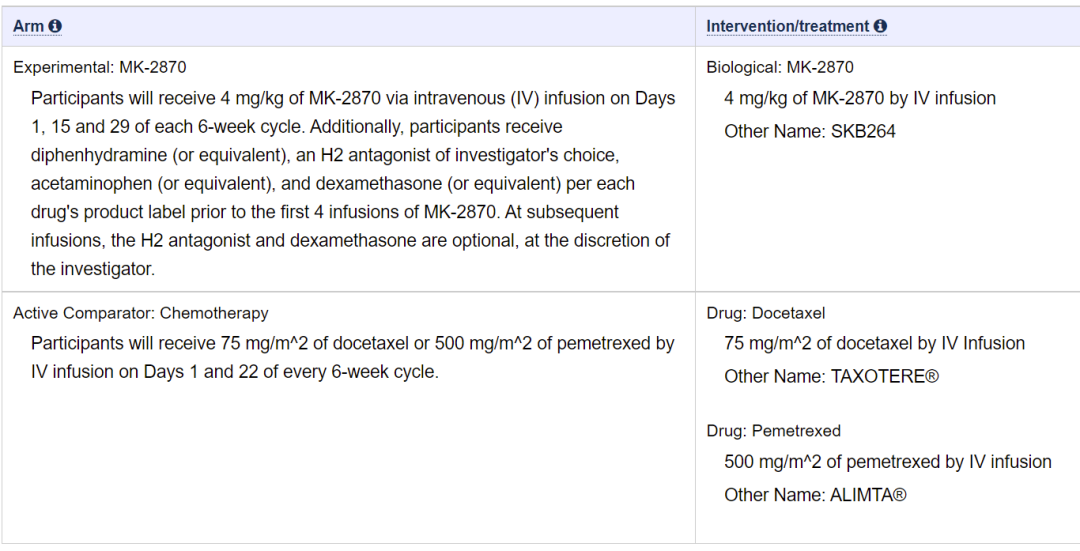Select the Active Comparator: Chemotherapy arm title

pos(140,313)
